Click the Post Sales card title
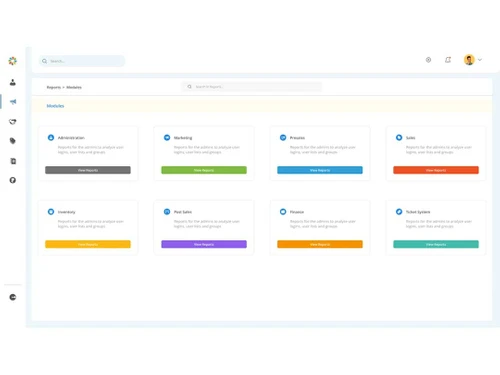The height and width of the screenshot is (375, 500). coord(183,212)
